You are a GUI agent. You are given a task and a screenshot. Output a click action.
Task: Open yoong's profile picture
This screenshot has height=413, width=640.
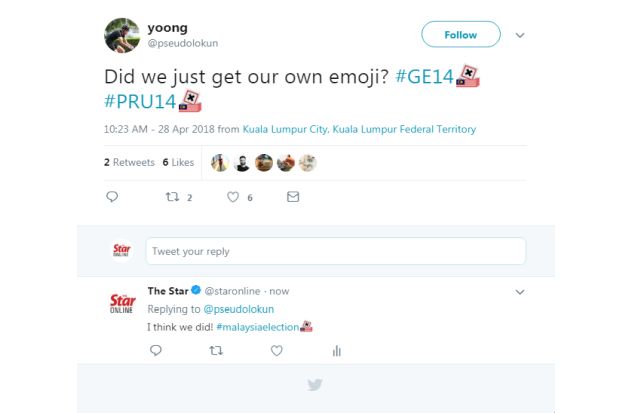coord(121,35)
